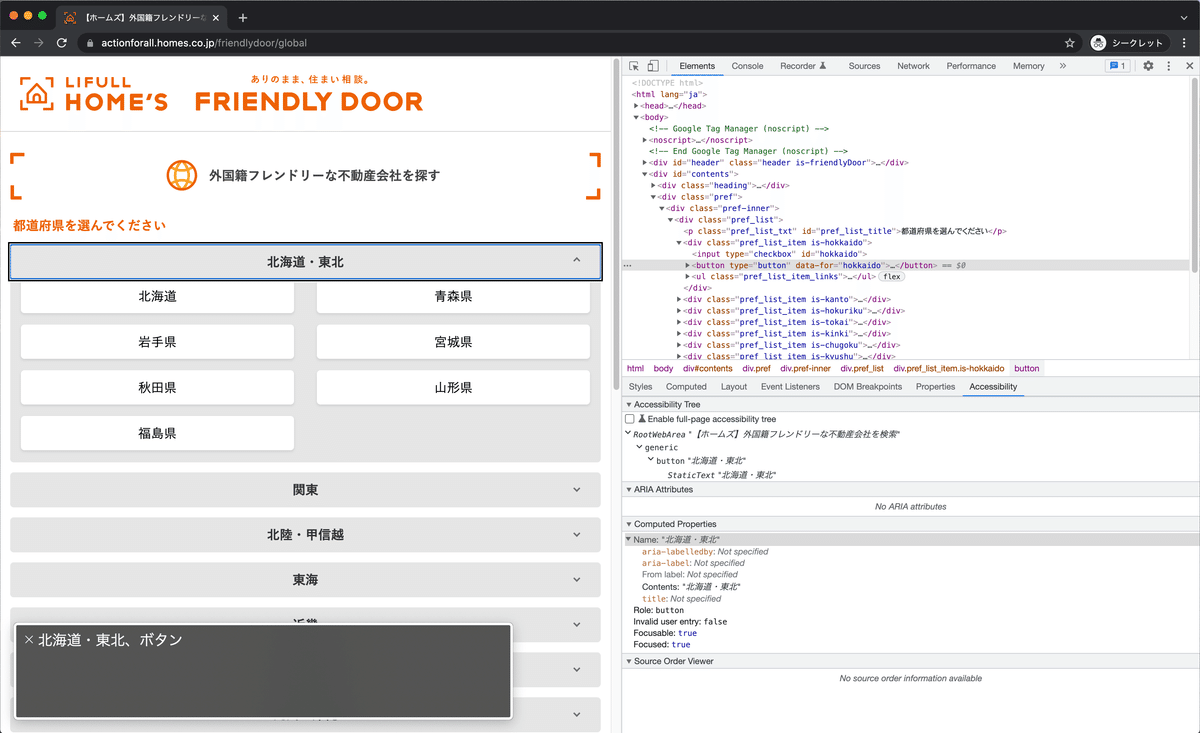Click div.pref_list in the breadcrumb bar
The width and height of the screenshot is (1200, 733).
(x=862, y=368)
